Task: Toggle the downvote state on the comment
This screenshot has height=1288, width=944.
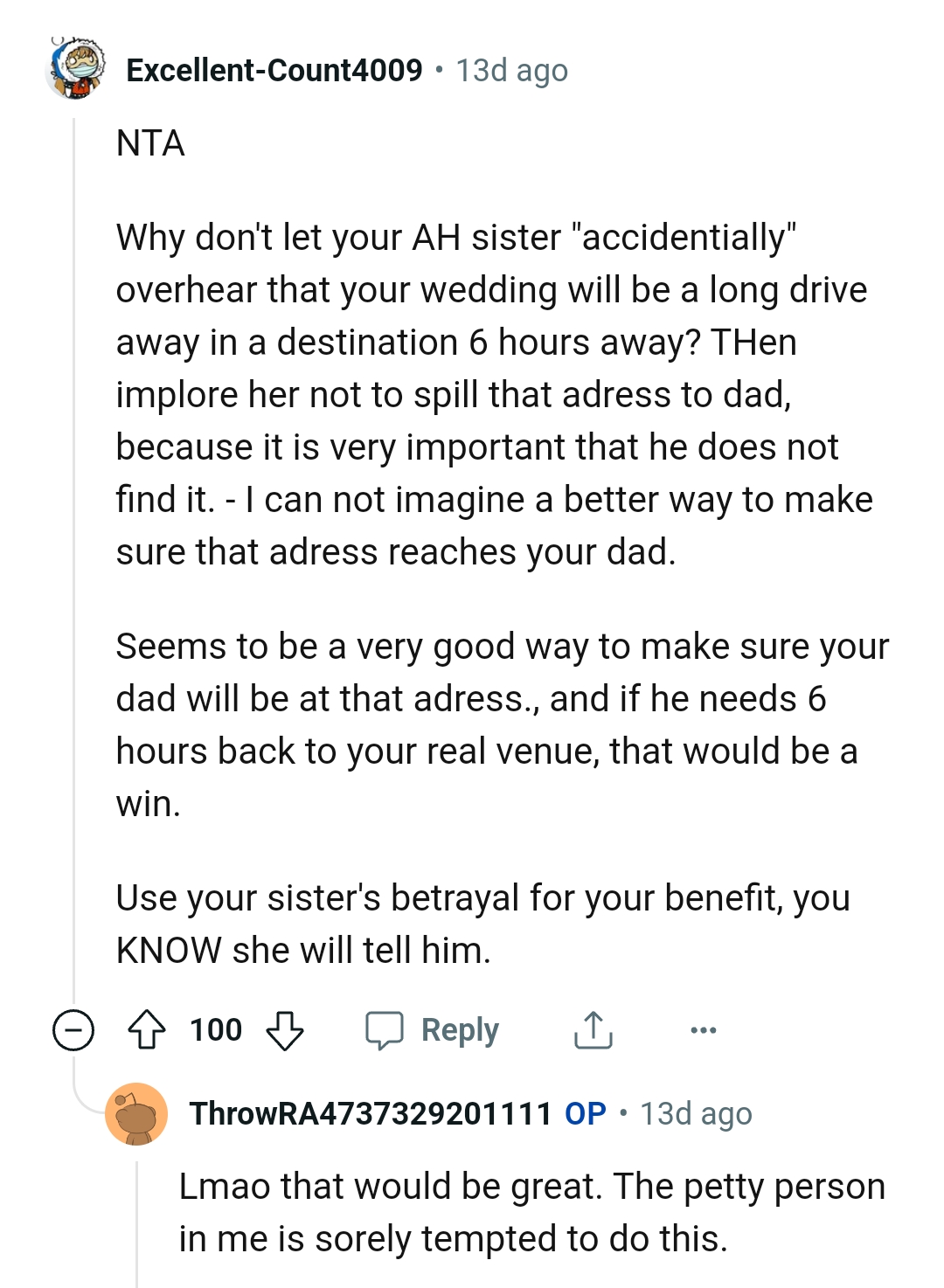Action: 285,1031
